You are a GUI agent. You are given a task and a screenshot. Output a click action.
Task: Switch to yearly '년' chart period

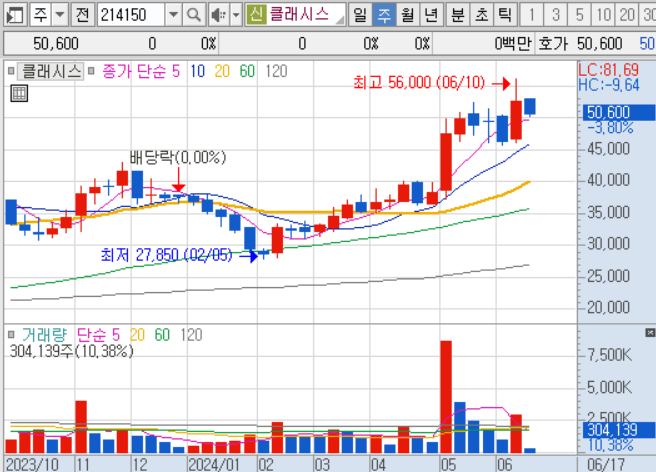pyautogui.click(x=431, y=15)
